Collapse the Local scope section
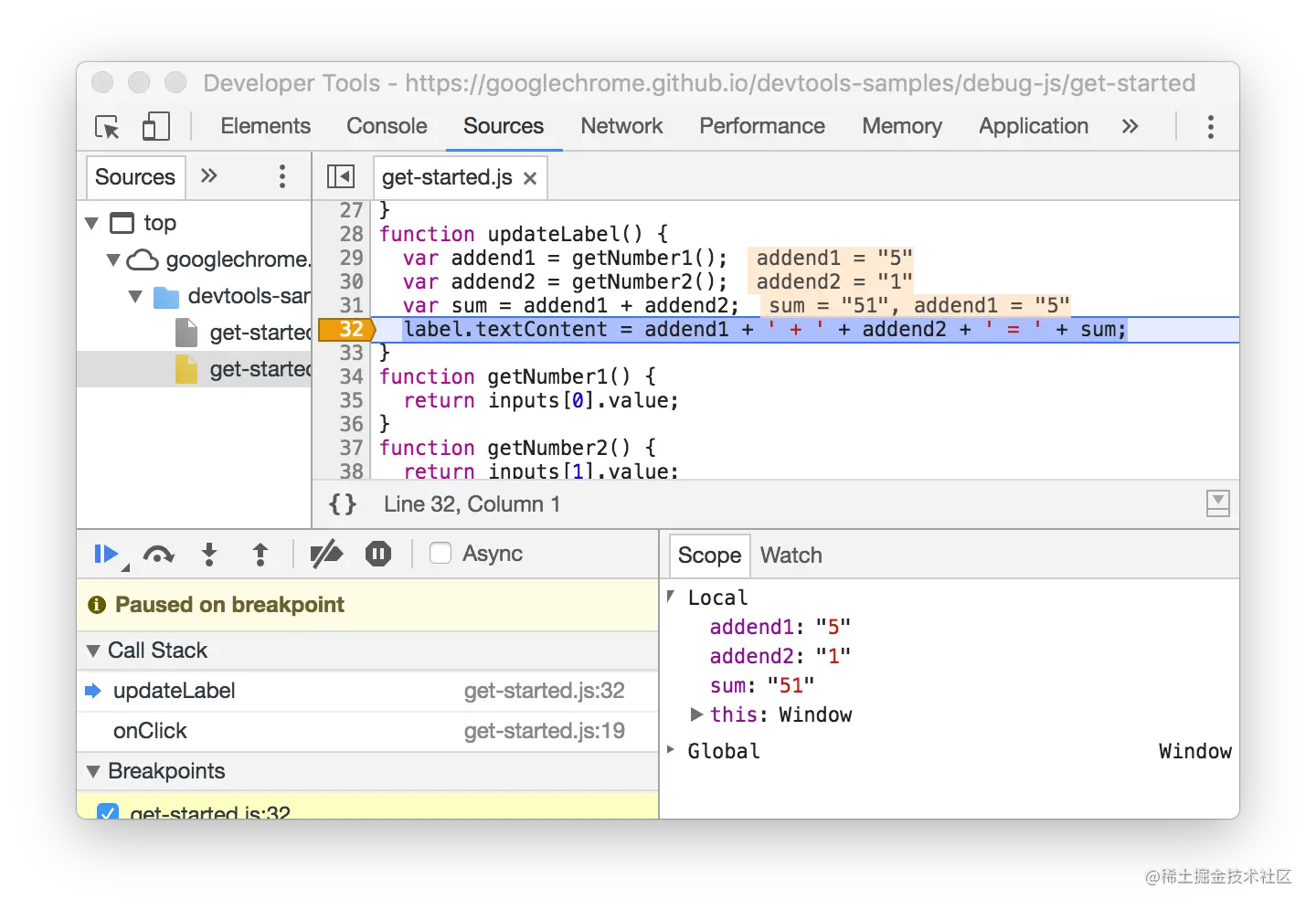The image size is (1316, 910). [x=671, y=597]
